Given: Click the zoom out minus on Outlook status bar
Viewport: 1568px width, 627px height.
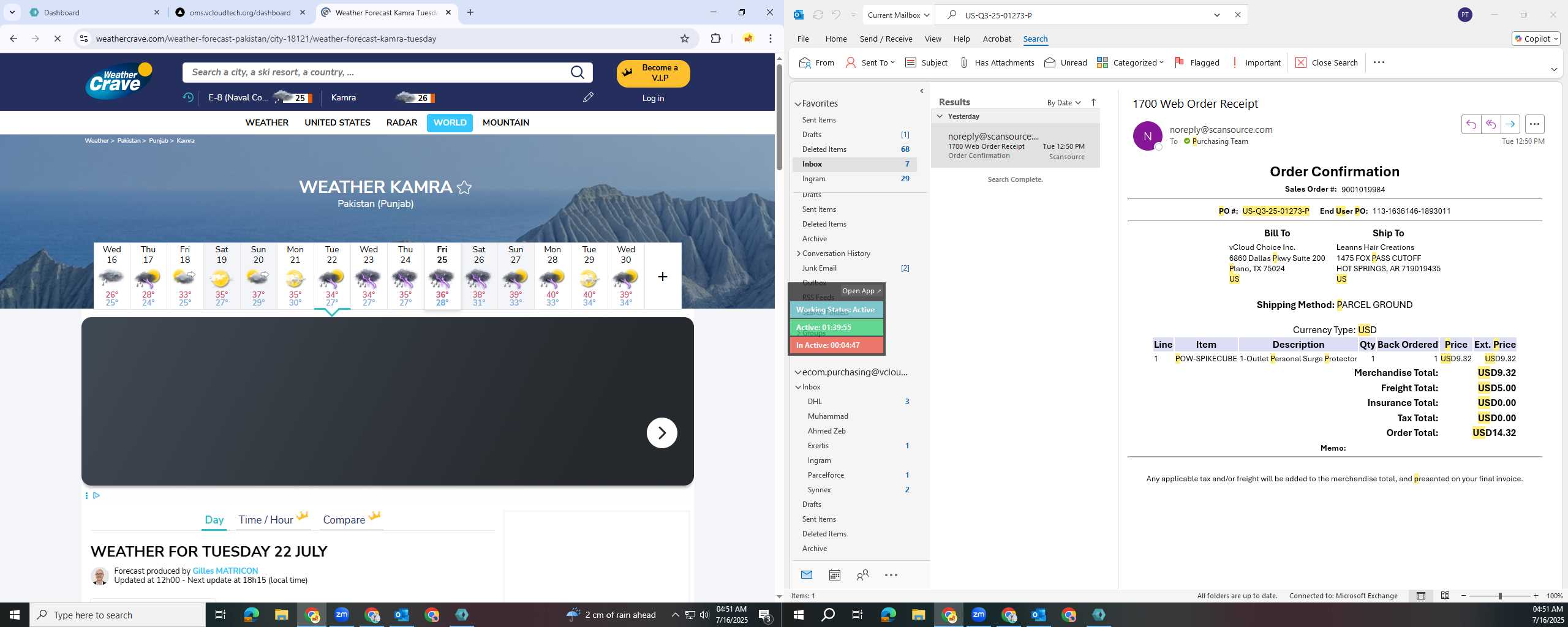Looking at the screenshot, I should point(1464,596).
